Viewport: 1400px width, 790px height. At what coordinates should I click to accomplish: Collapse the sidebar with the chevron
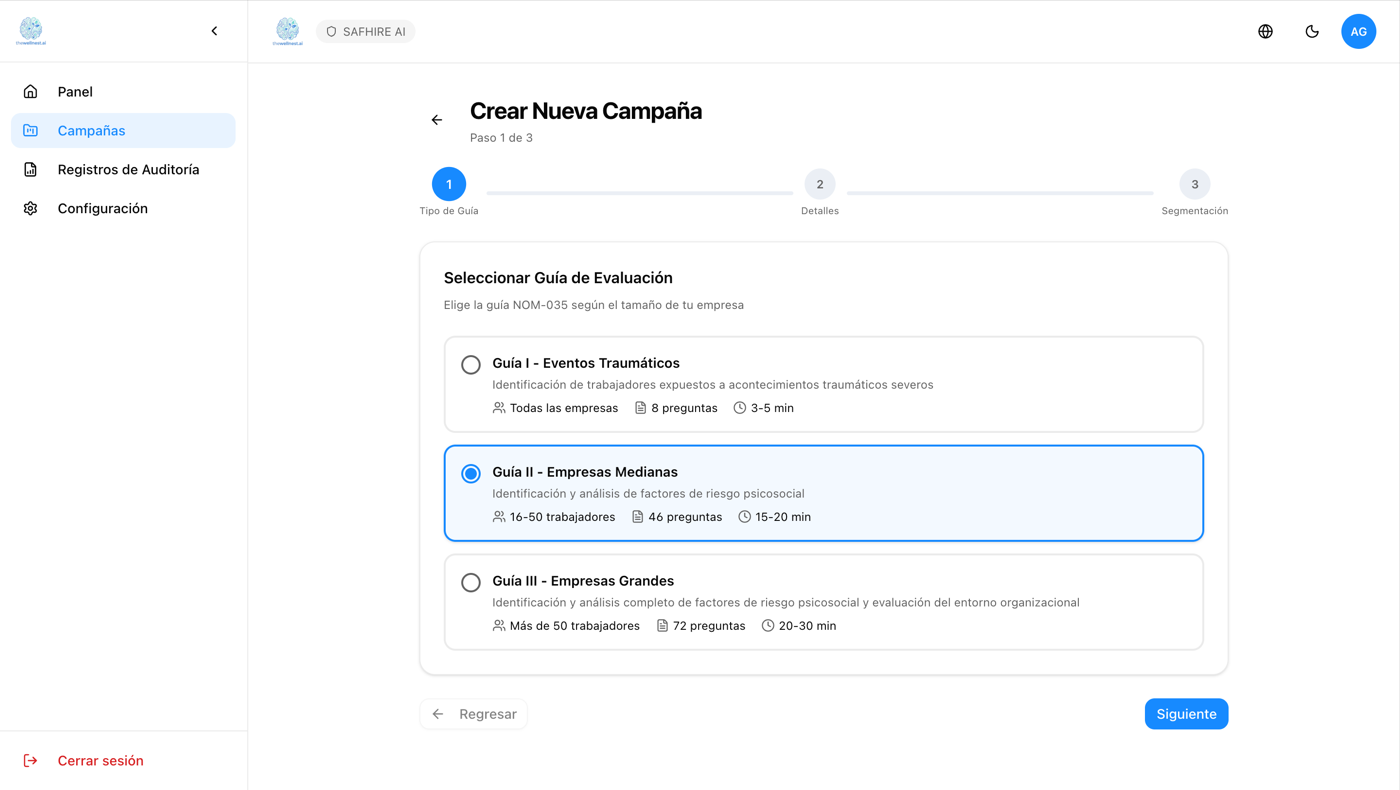214,31
